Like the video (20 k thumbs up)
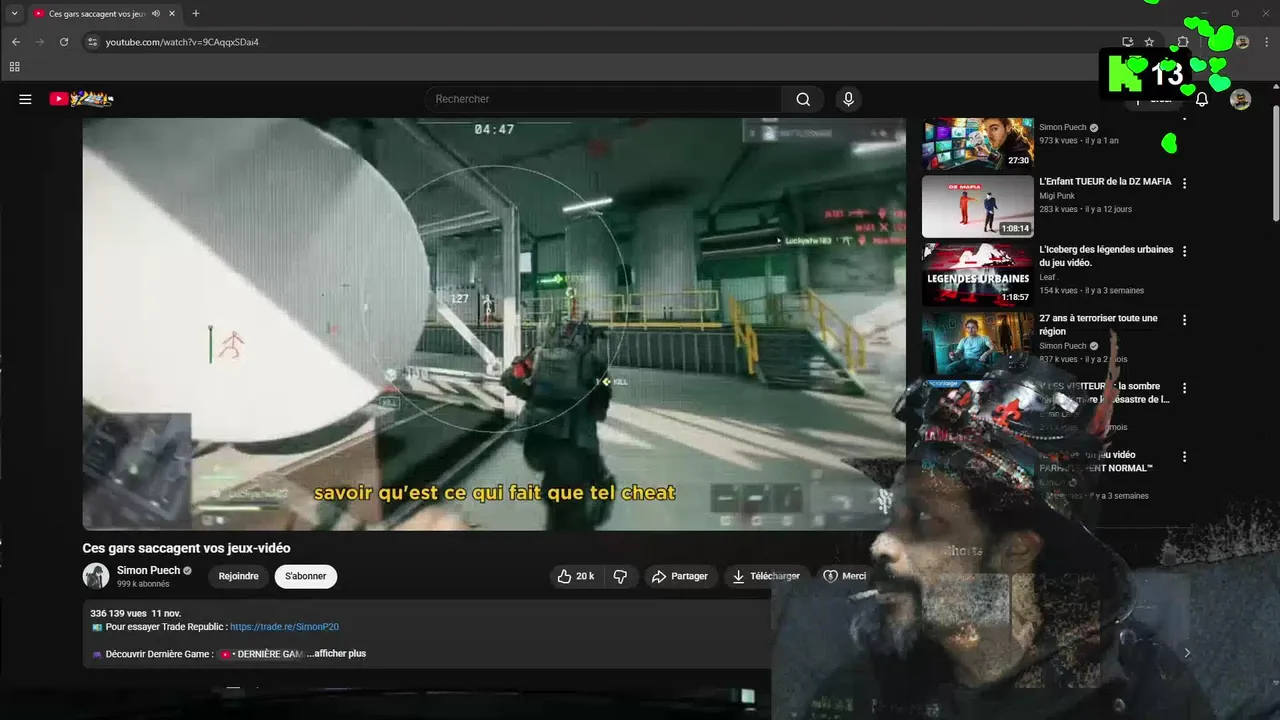Screen dimensions: 1280x720 [x=576, y=576]
